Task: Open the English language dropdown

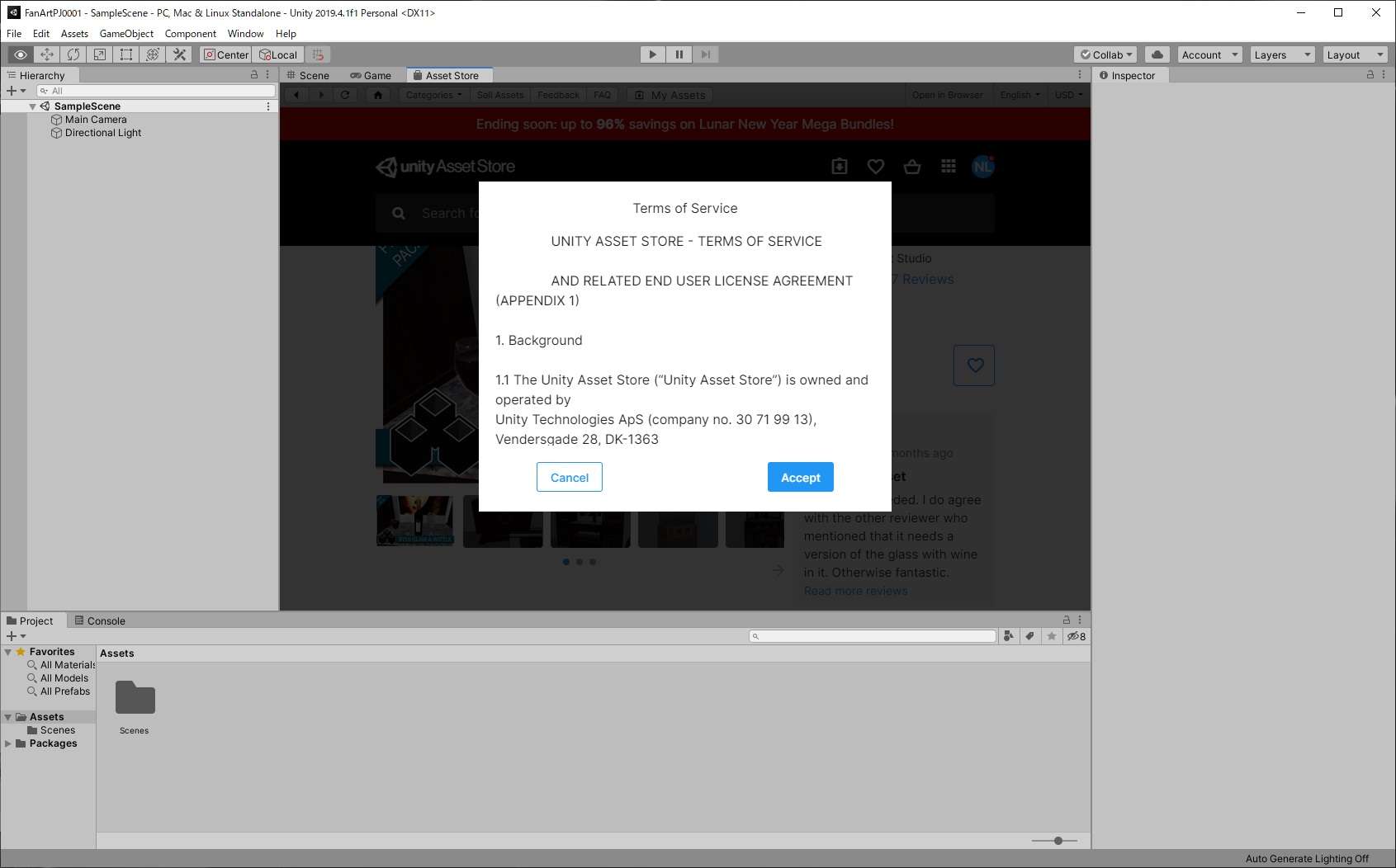Action: point(1020,95)
